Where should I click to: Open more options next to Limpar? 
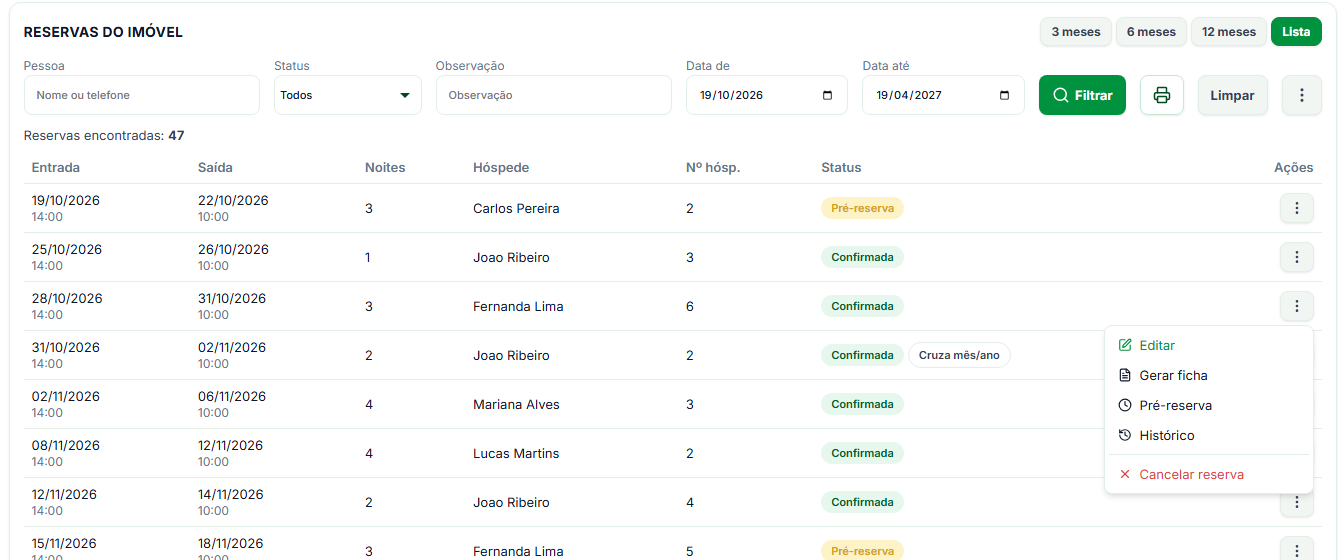(x=1301, y=95)
